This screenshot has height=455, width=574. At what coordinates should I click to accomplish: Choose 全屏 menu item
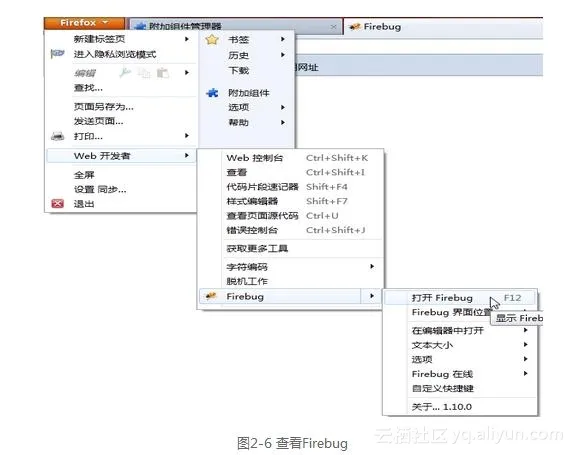pos(120,175)
